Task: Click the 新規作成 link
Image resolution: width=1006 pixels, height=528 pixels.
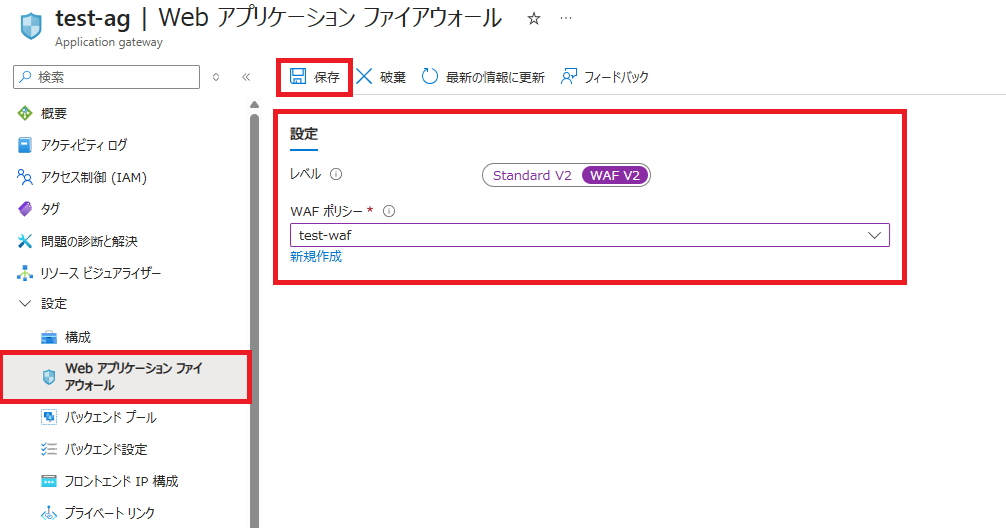Action: pyautogui.click(x=316, y=257)
